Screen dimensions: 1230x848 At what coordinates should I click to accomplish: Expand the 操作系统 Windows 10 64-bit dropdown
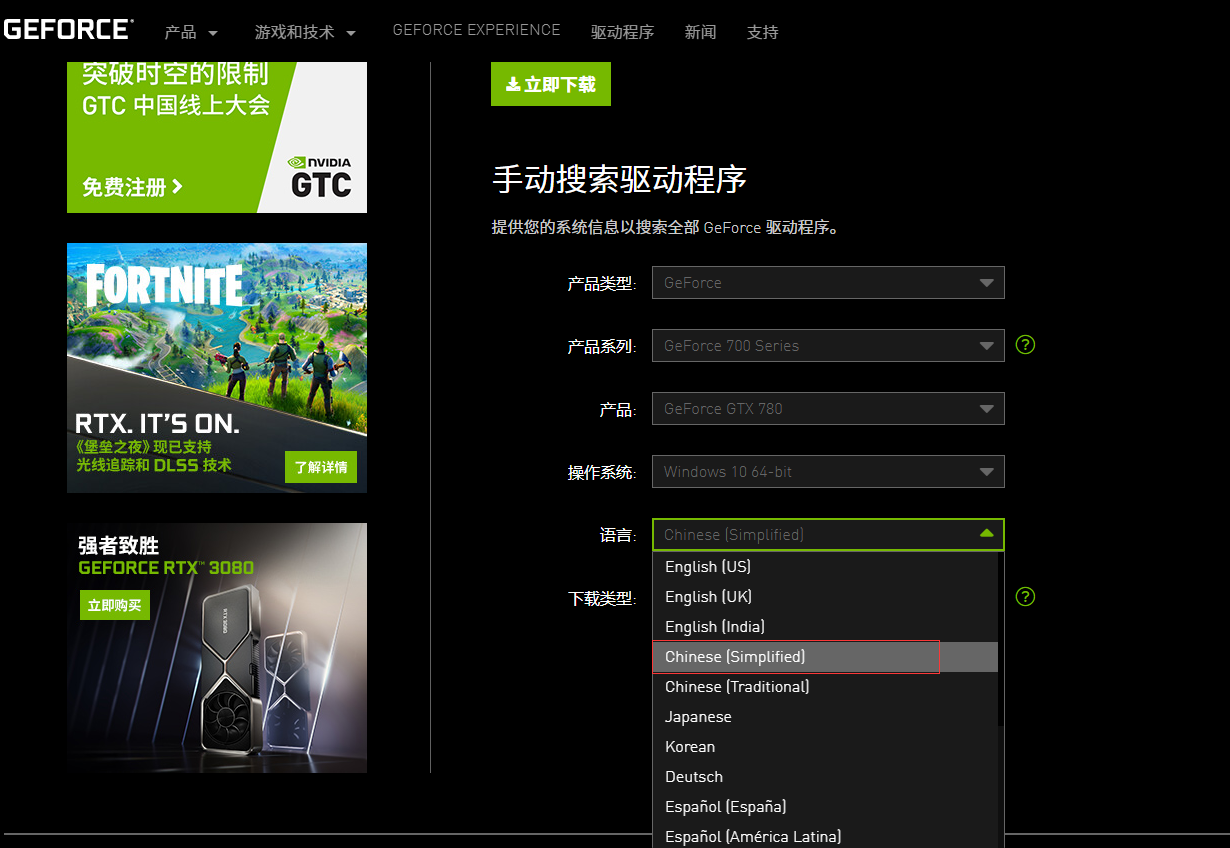pyautogui.click(x=828, y=471)
